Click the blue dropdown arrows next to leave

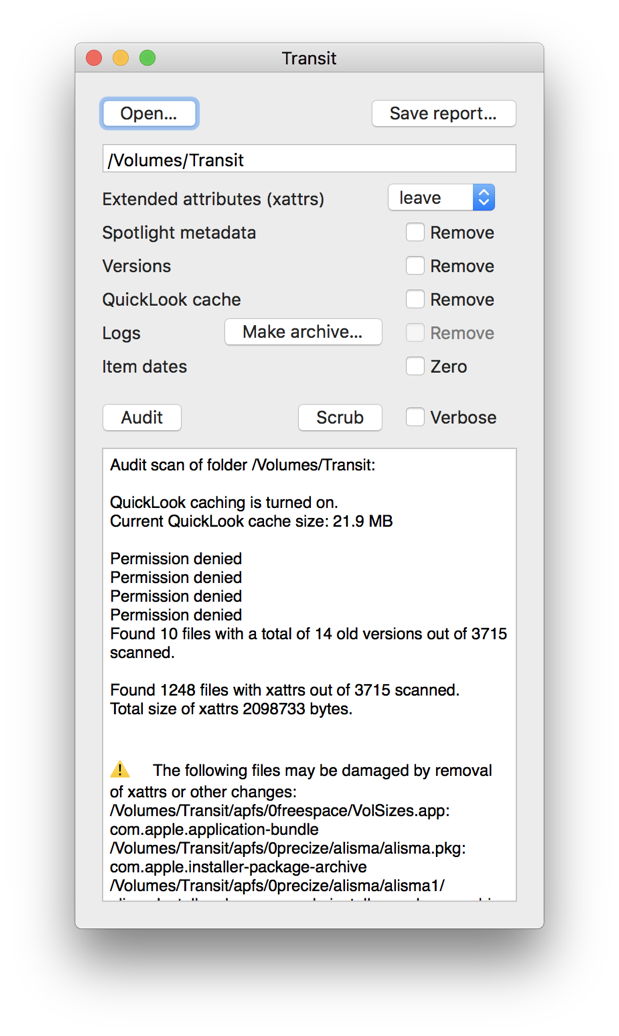coord(483,198)
